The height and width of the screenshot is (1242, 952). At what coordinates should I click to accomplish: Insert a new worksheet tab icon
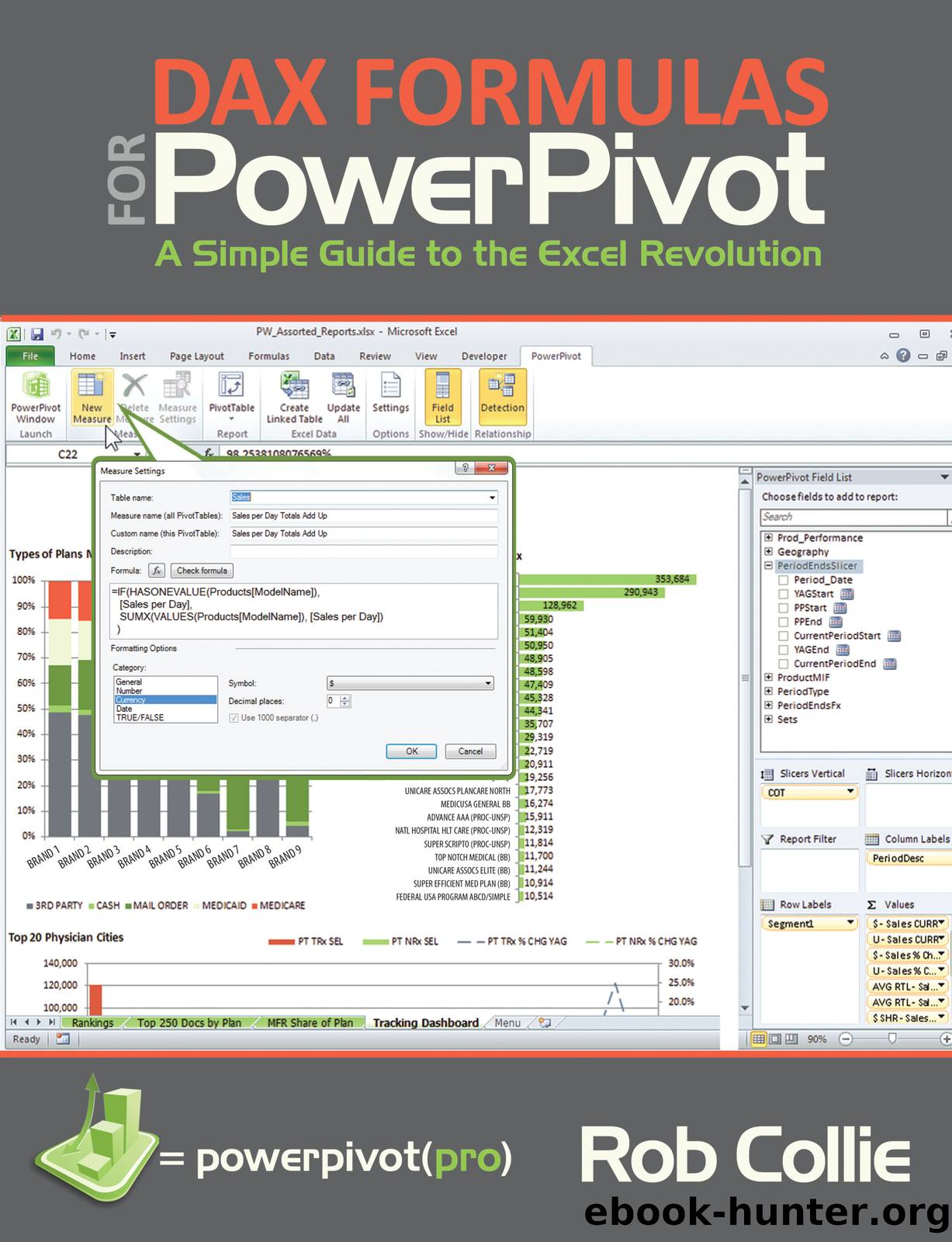pyautogui.click(x=545, y=1022)
